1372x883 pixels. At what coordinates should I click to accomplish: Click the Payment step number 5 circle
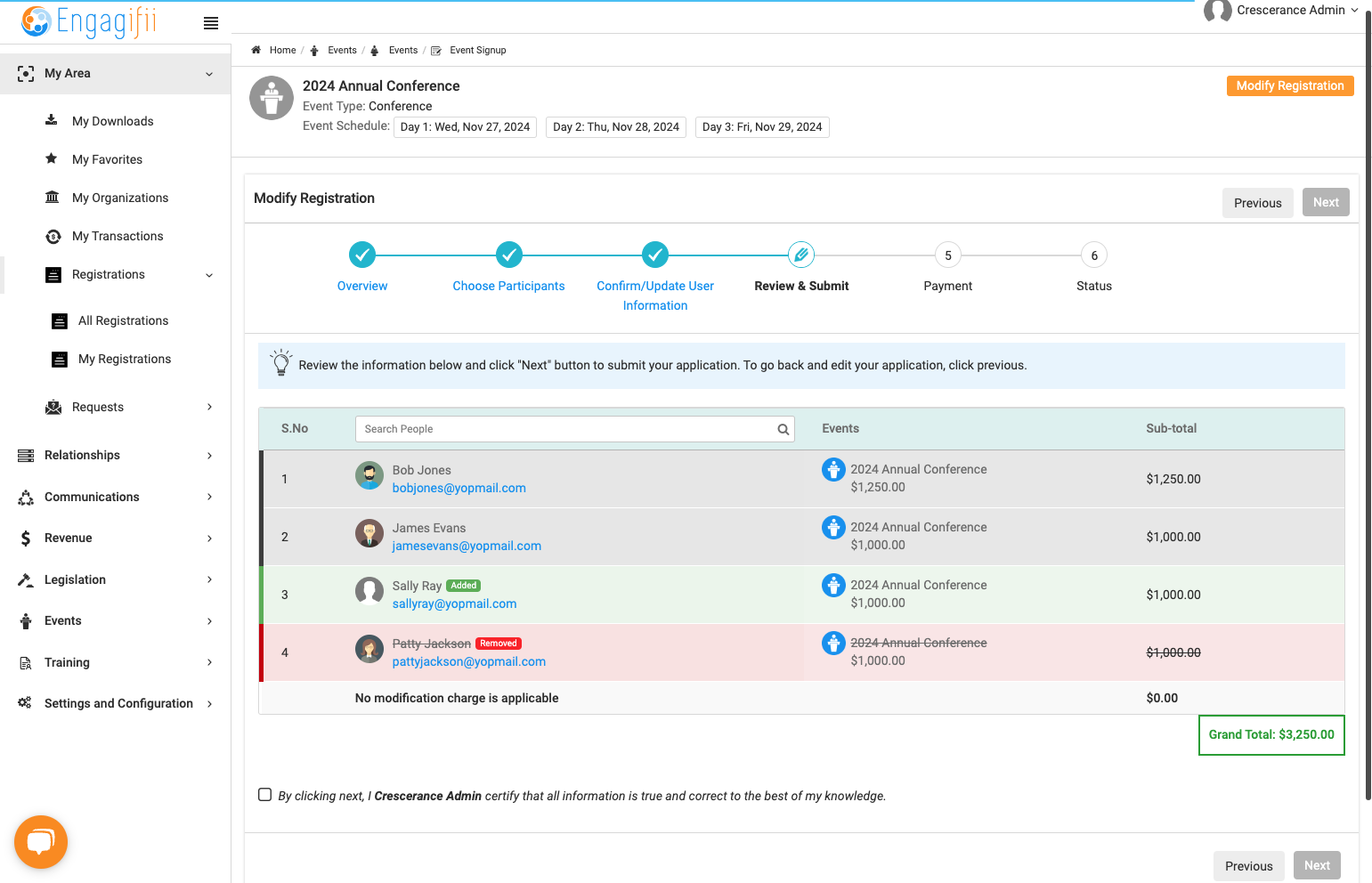tap(948, 255)
